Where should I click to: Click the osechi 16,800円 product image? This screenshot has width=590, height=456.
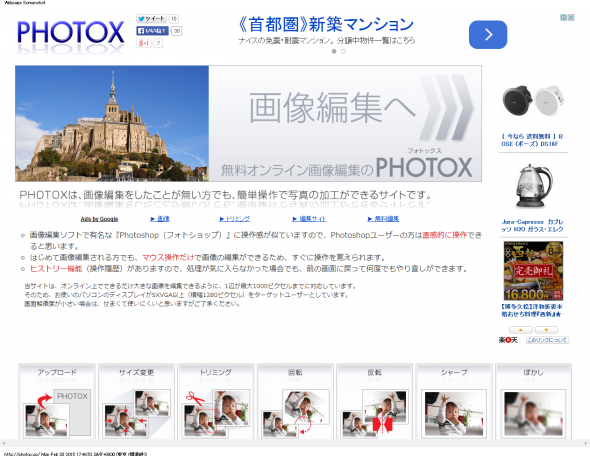[533, 271]
